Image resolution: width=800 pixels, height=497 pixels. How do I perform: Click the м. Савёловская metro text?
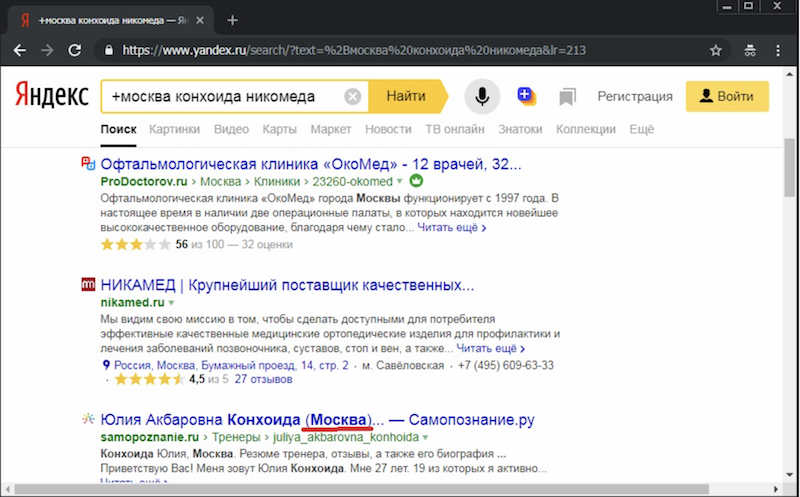pyautogui.click(x=403, y=365)
